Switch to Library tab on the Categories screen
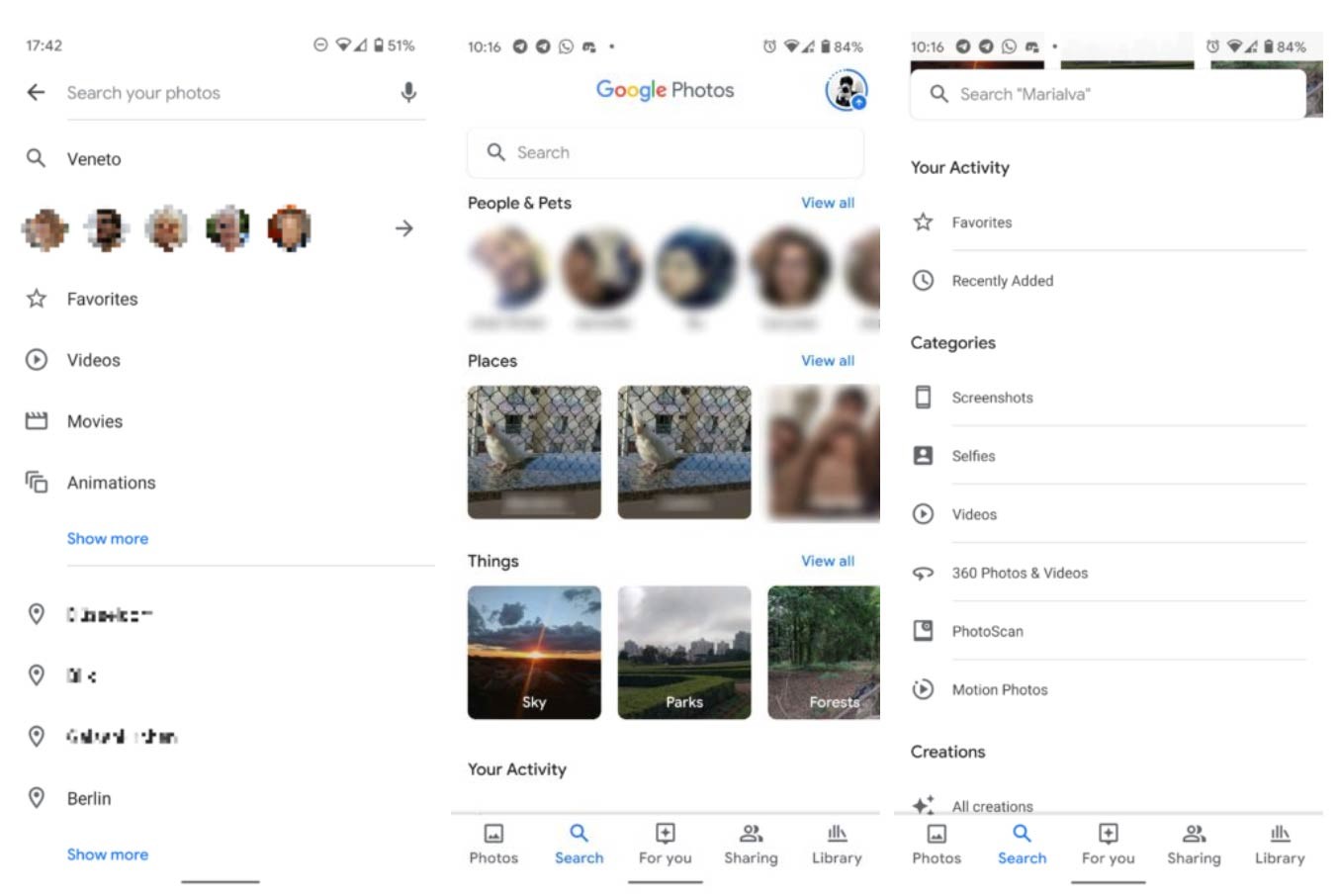 pos(1280,844)
